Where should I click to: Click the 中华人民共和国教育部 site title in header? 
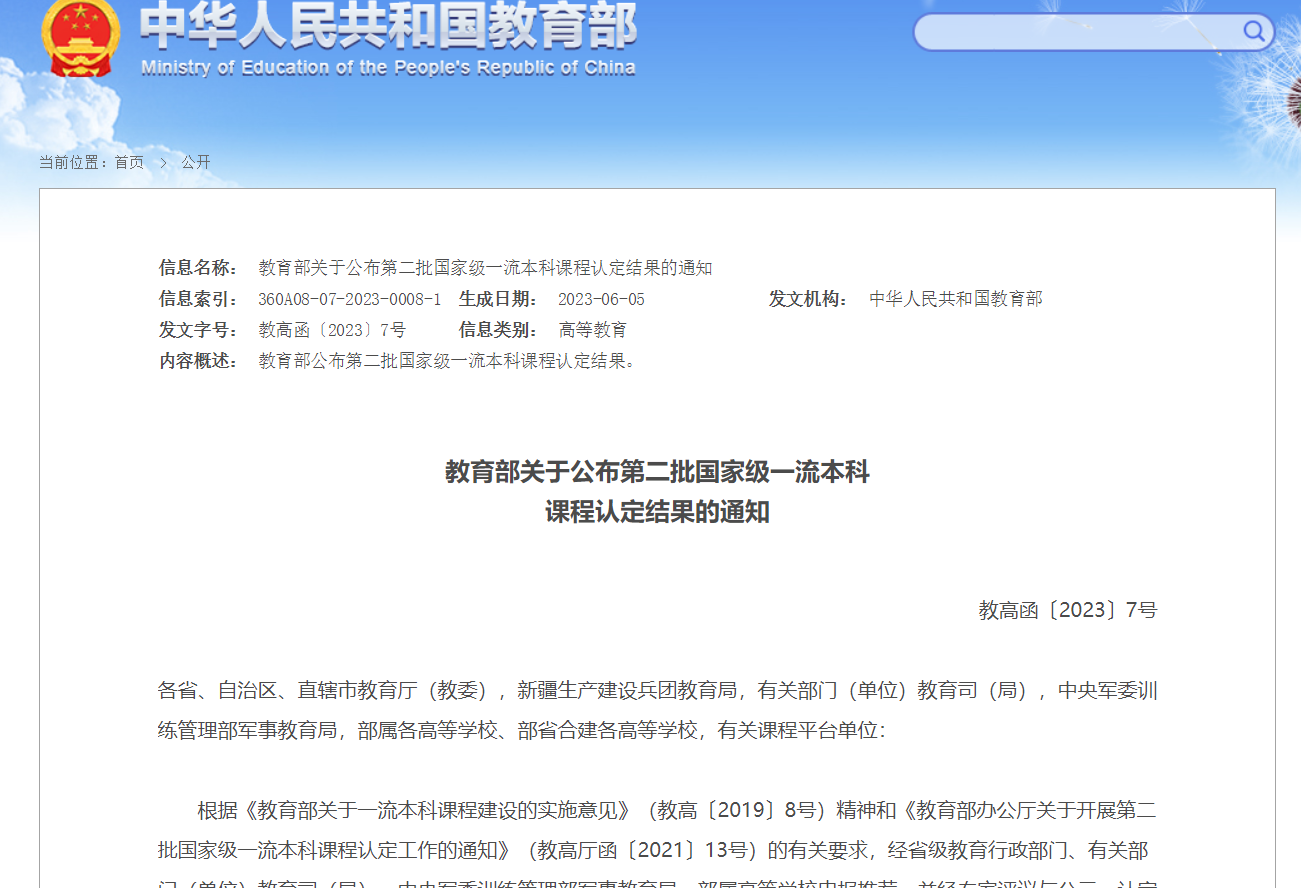coord(388,28)
